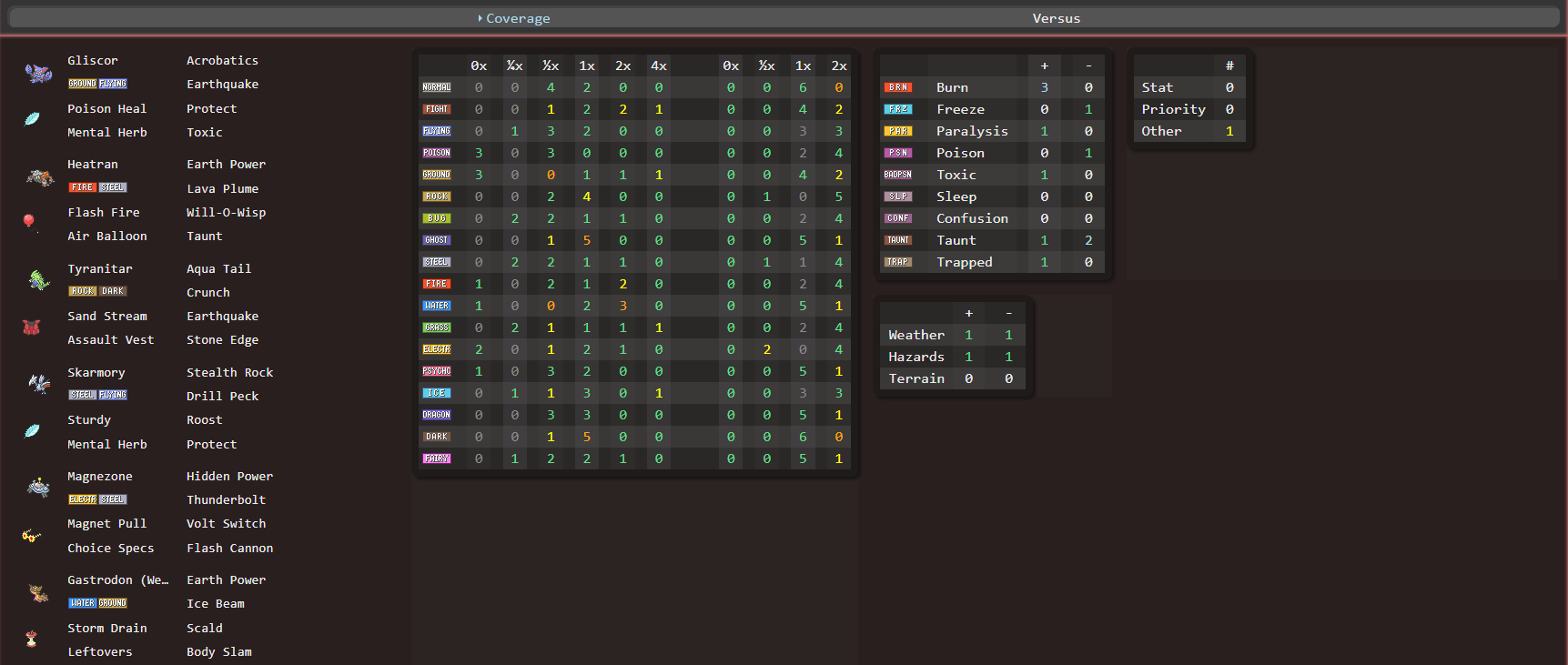Click the BRN burn status badge
This screenshot has height=665, width=1568.
click(x=898, y=87)
